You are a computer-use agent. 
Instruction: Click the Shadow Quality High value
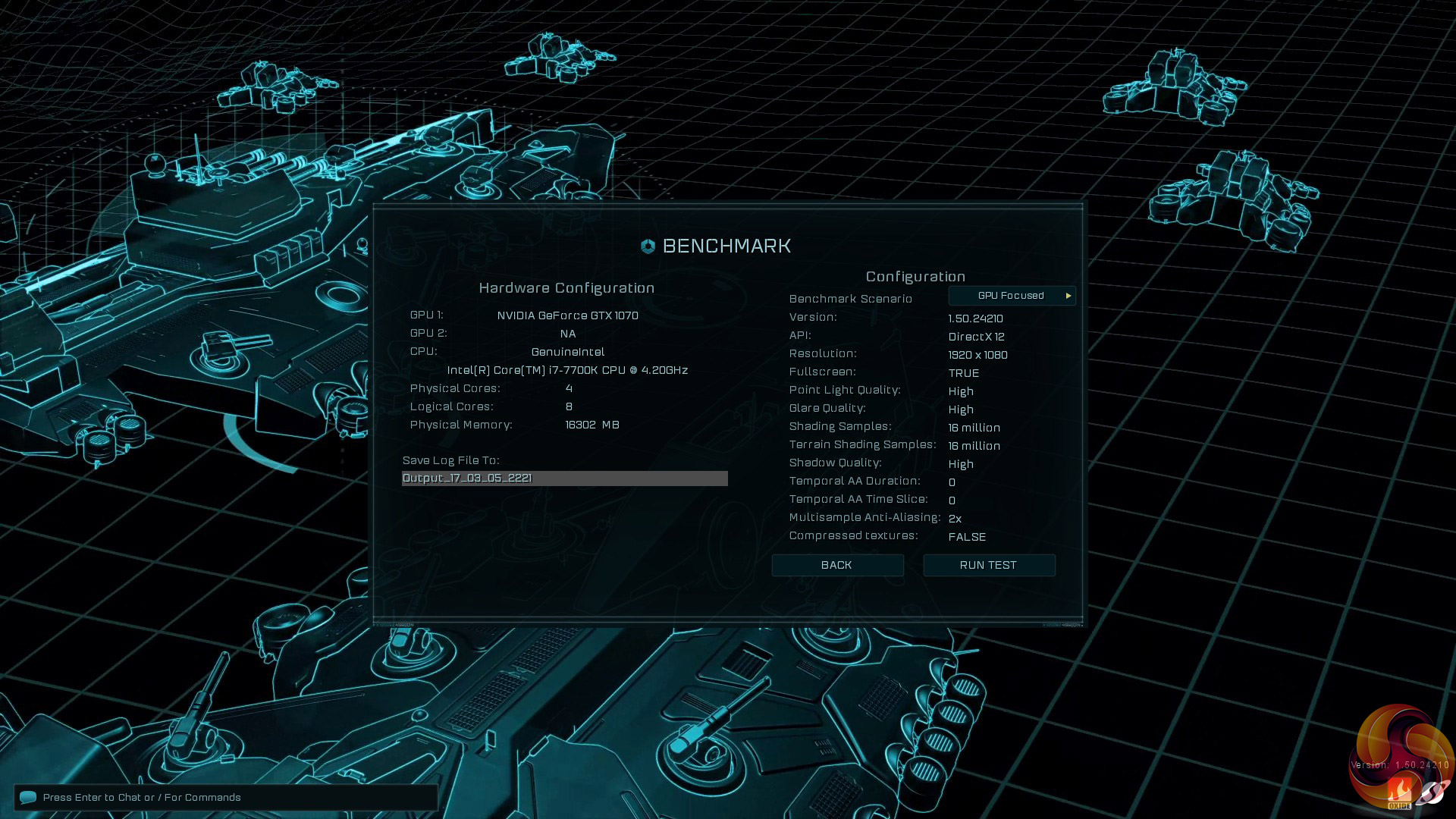[961, 464]
